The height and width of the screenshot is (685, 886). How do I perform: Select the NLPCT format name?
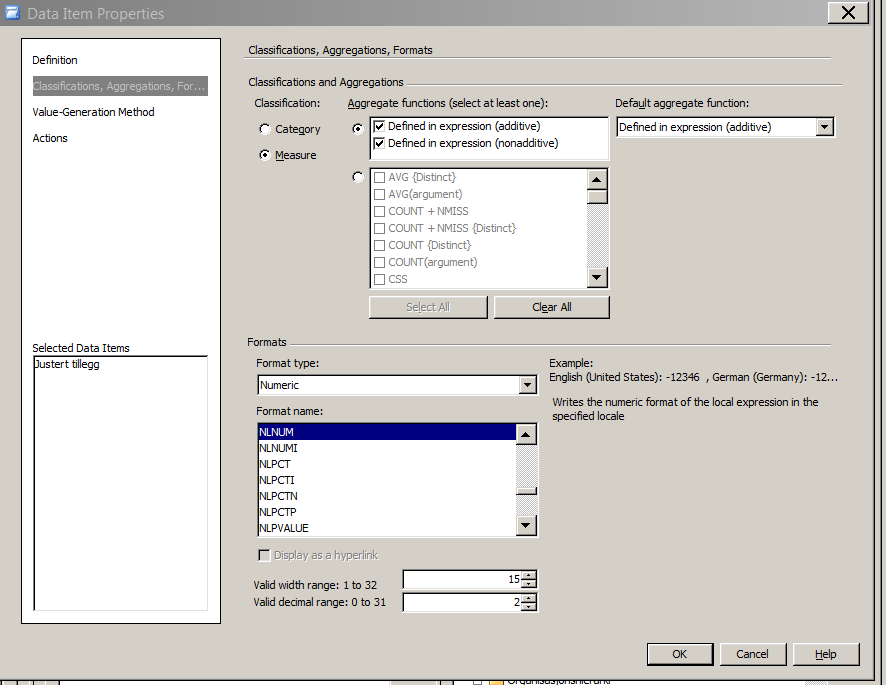pyautogui.click(x=386, y=464)
